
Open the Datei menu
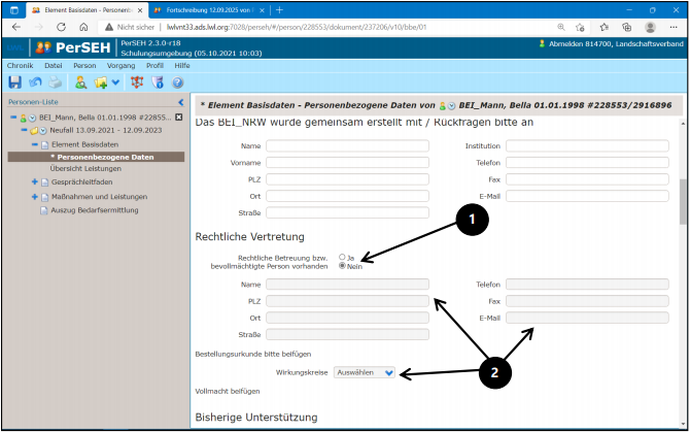coord(53,66)
